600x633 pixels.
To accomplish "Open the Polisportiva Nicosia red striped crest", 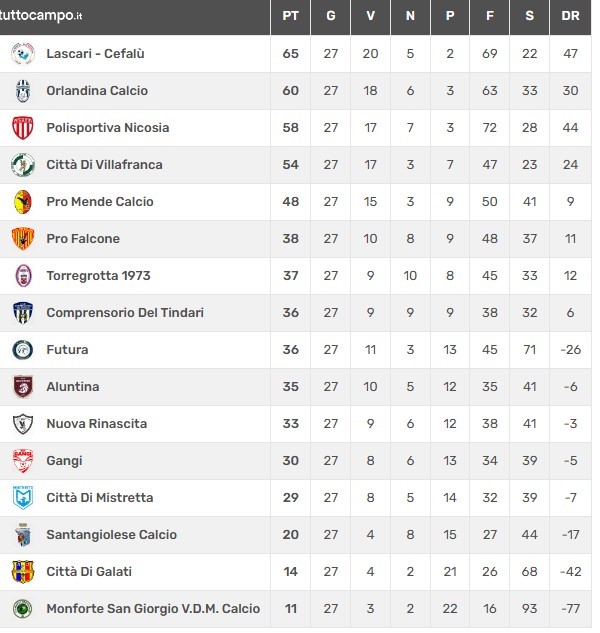I will (23, 128).
